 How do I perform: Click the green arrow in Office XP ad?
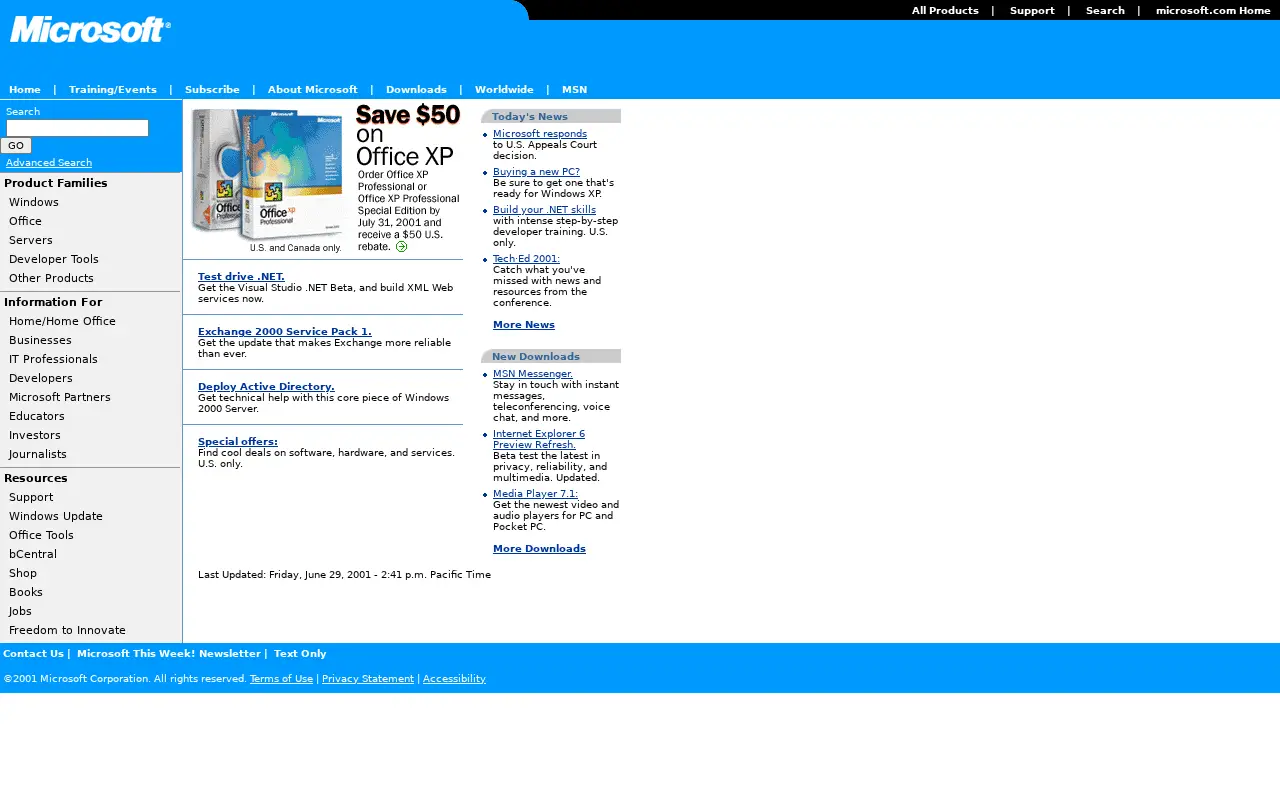point(401,247)
